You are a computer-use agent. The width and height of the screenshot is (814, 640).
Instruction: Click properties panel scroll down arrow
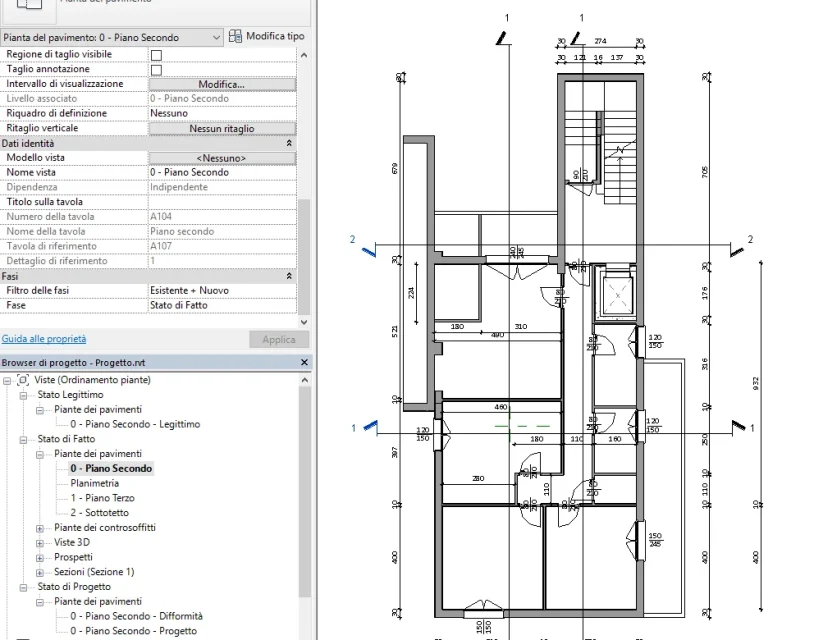tap(304, 322)
